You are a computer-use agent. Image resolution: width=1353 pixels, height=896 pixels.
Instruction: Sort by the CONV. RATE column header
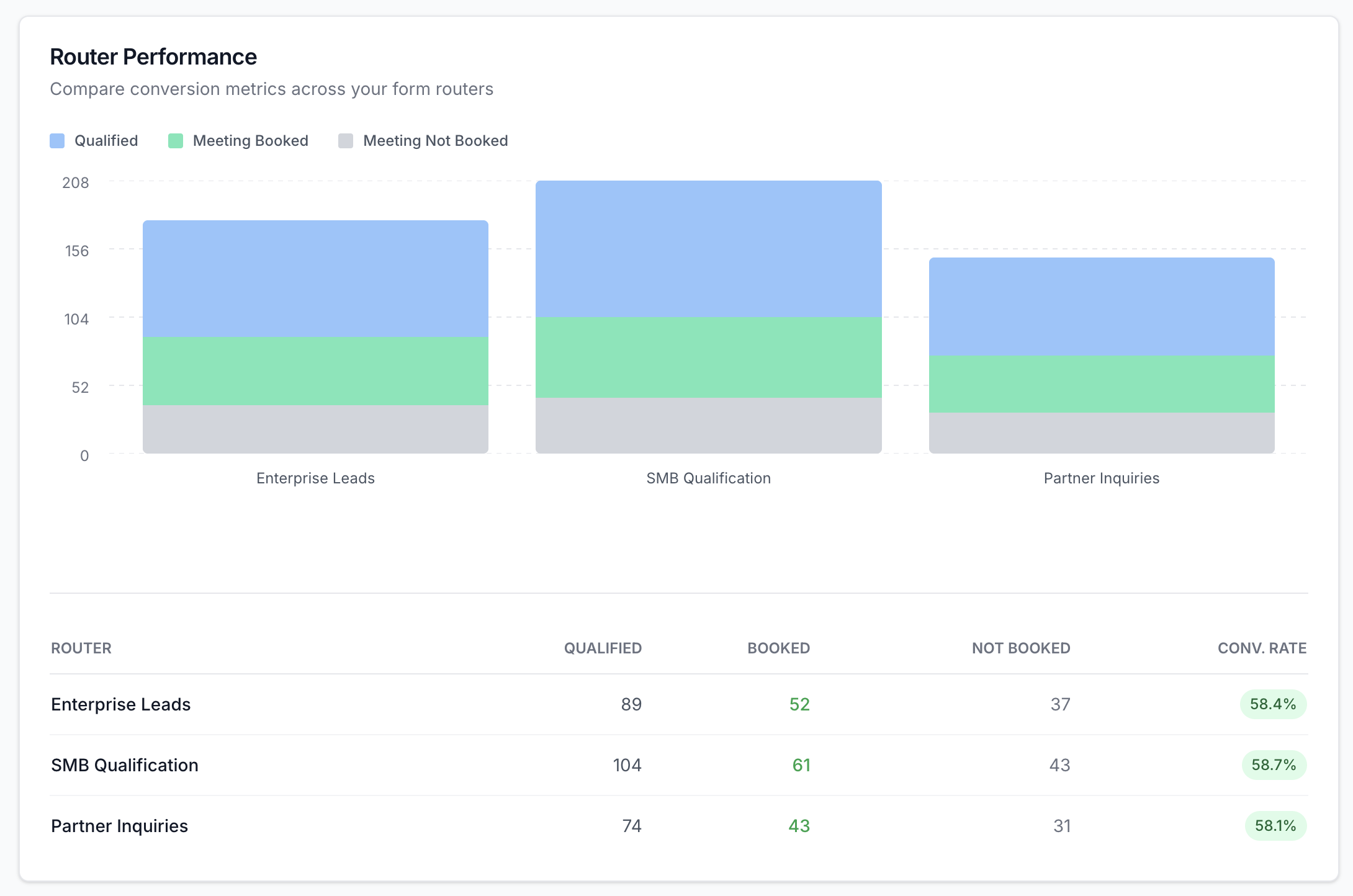[x=1262, y=648]
